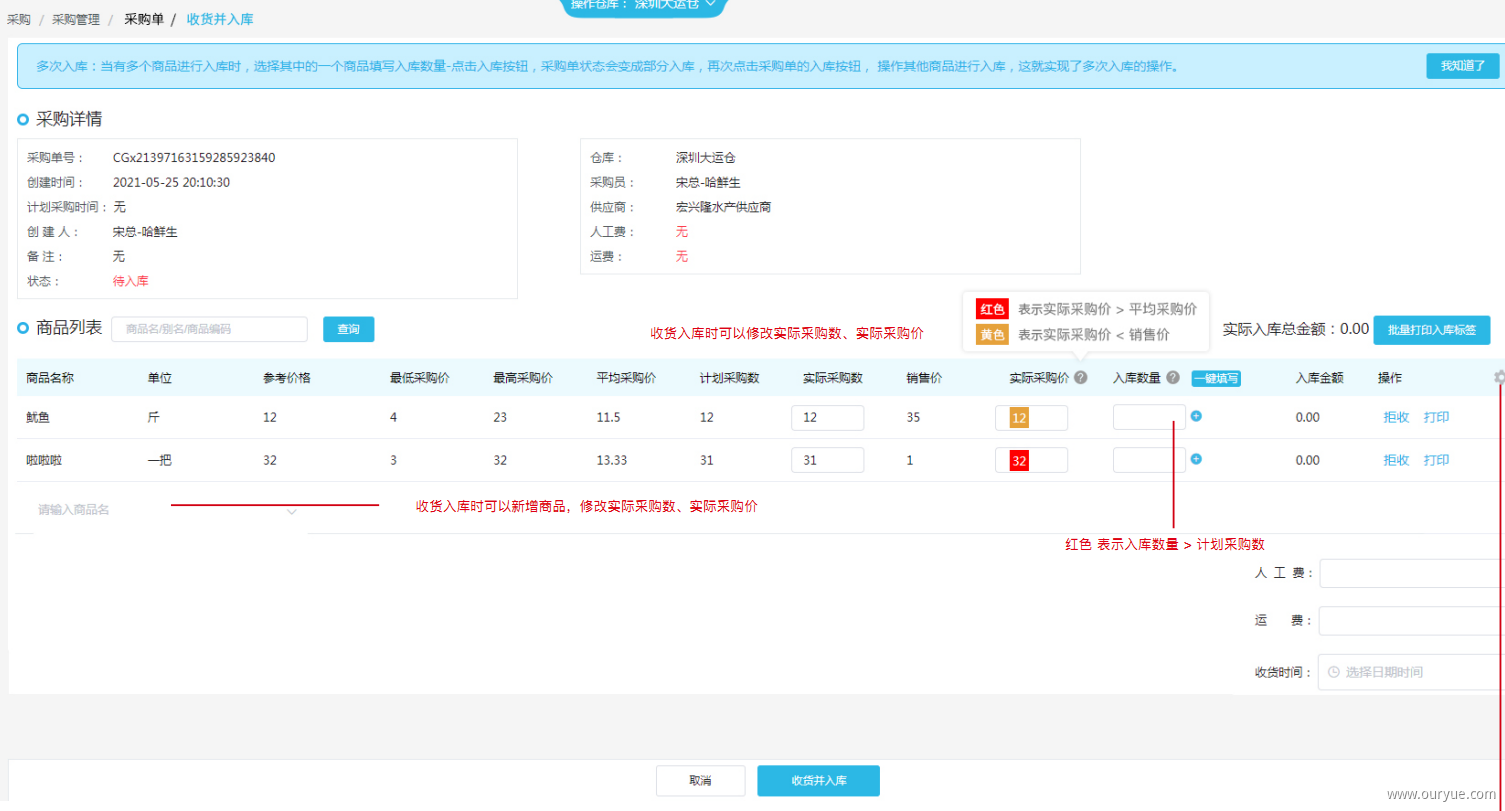Click plus icon in 啦啦啦 row
This screenshot has height=811, width=1505.
(x=1196, y=459)
